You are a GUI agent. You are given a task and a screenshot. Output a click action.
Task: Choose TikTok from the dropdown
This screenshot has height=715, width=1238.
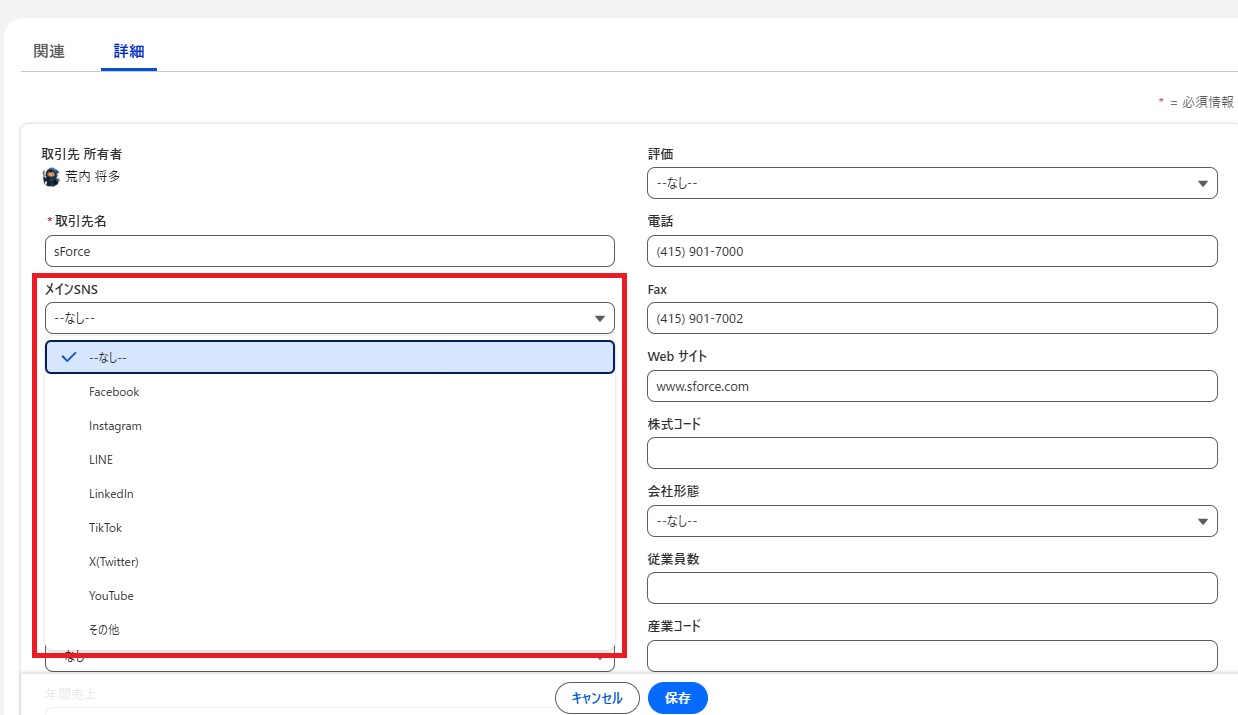105,528
